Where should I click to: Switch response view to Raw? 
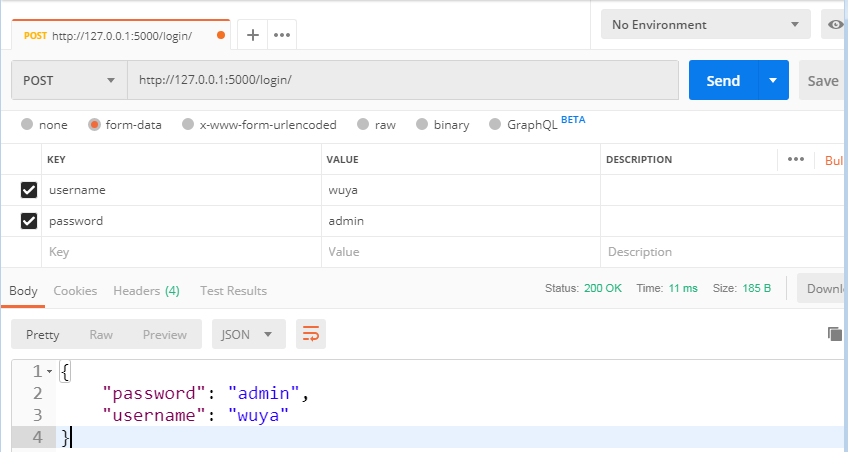[101, 334]
